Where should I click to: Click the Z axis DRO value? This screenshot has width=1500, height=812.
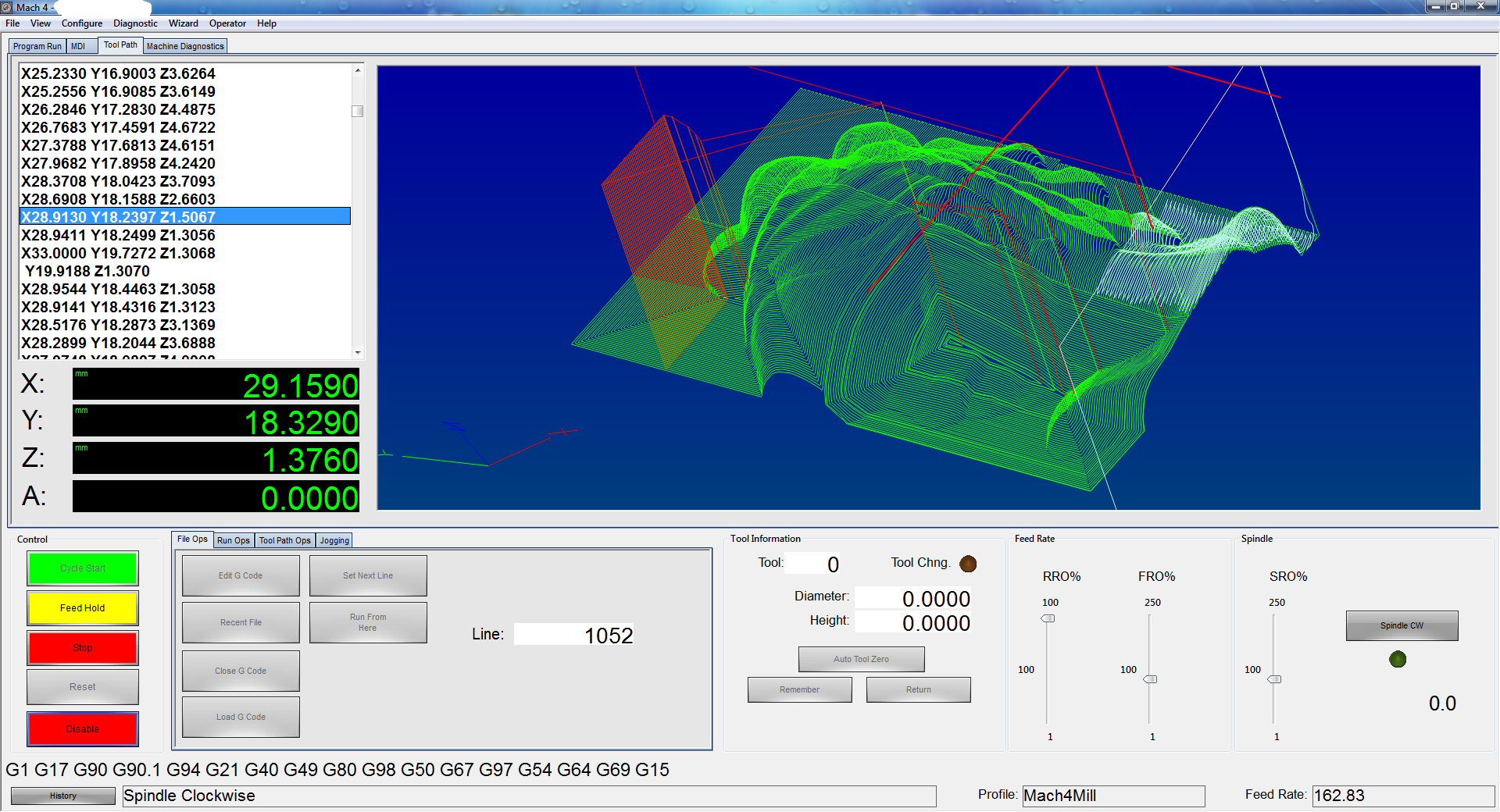(x=216, y=459)
